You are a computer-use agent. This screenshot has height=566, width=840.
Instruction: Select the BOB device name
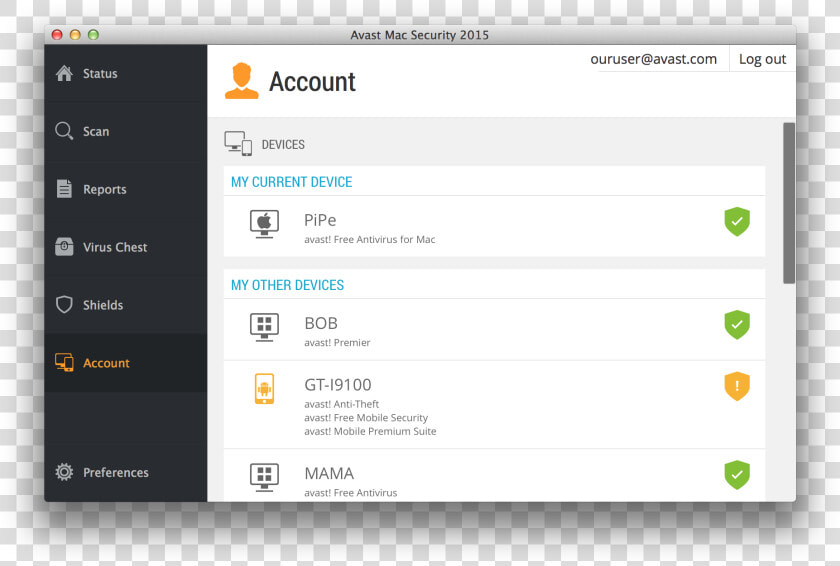321,323
